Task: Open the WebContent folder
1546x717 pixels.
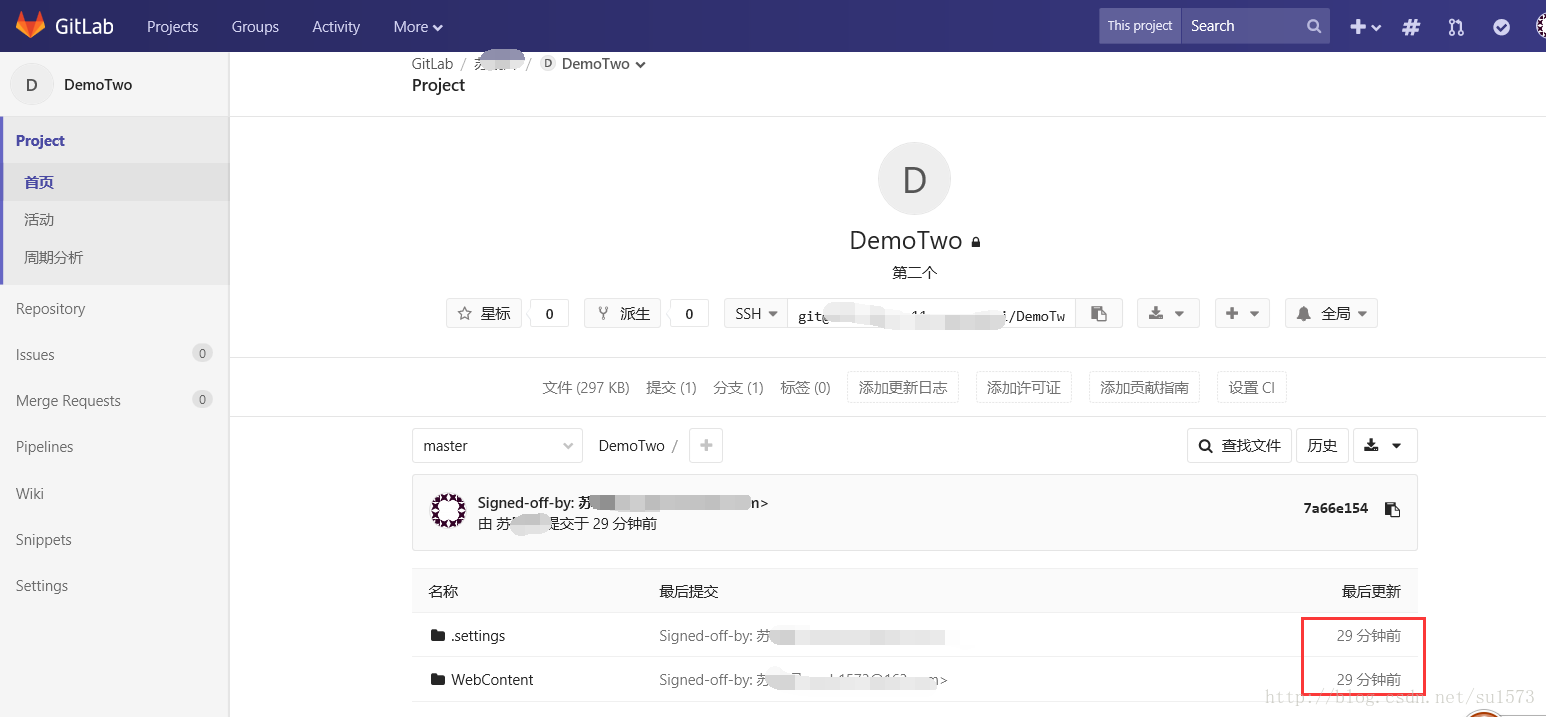Action: pos(492,679)
